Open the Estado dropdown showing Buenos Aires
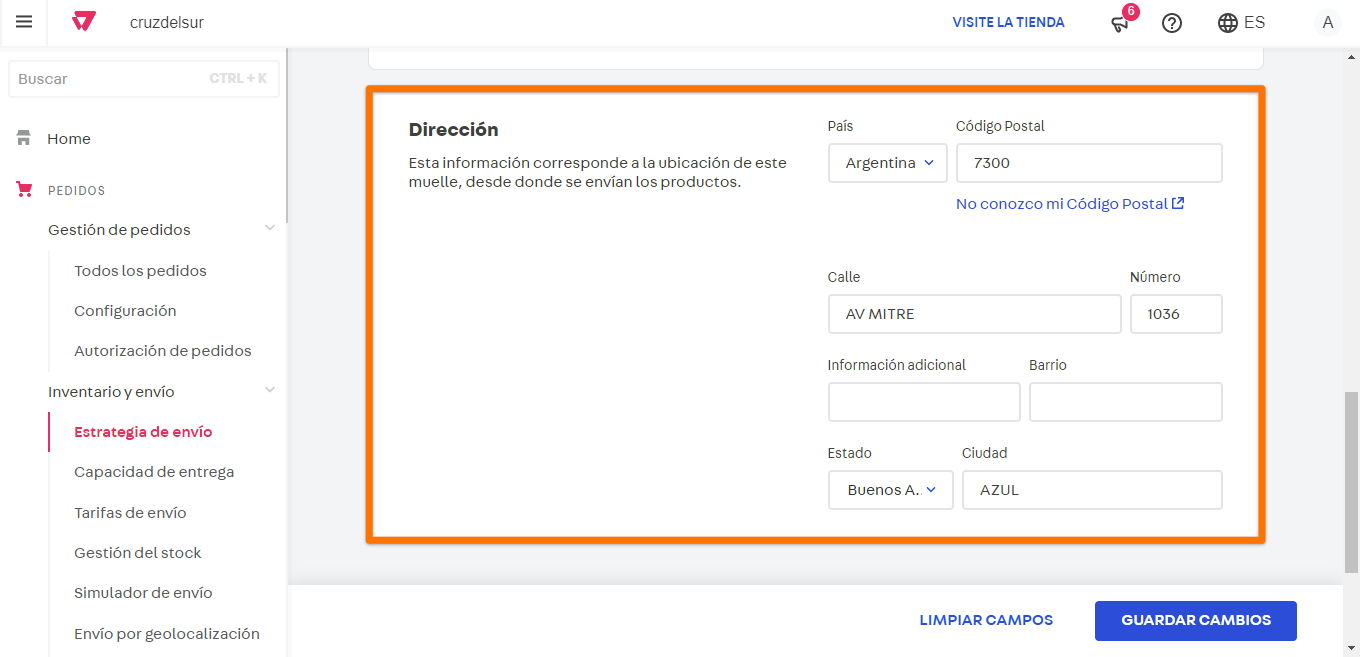 (x=890, y=490)
